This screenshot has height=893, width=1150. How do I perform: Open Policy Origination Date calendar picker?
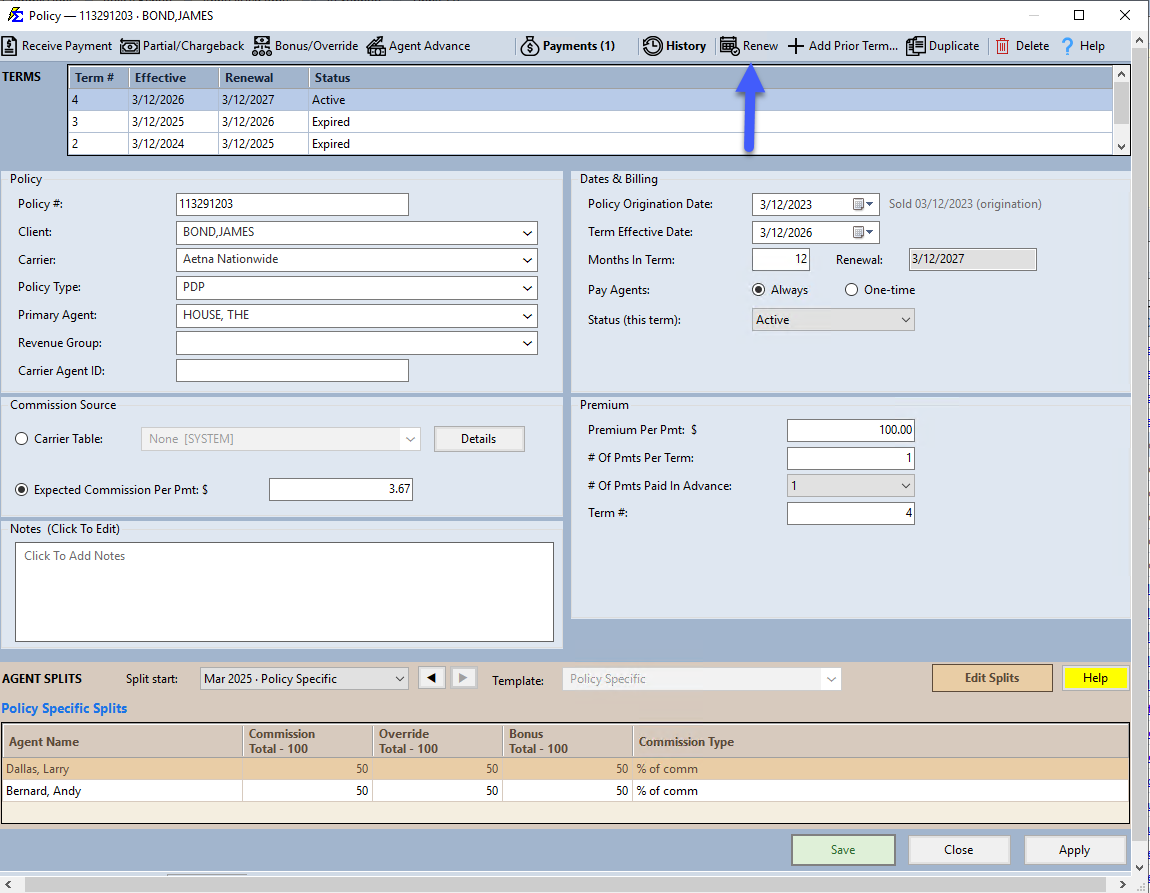(864, 205)
